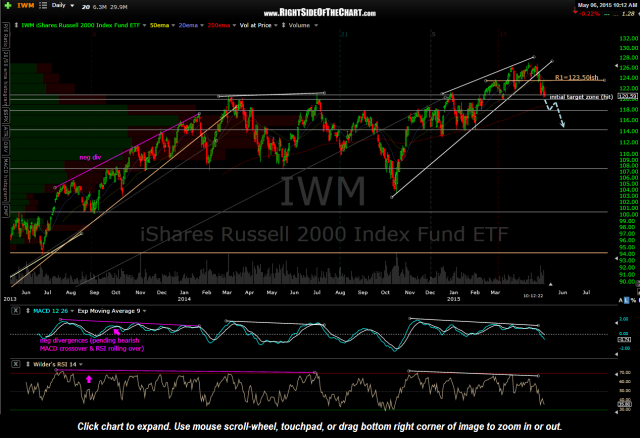Click the green plus add icon

8,6
